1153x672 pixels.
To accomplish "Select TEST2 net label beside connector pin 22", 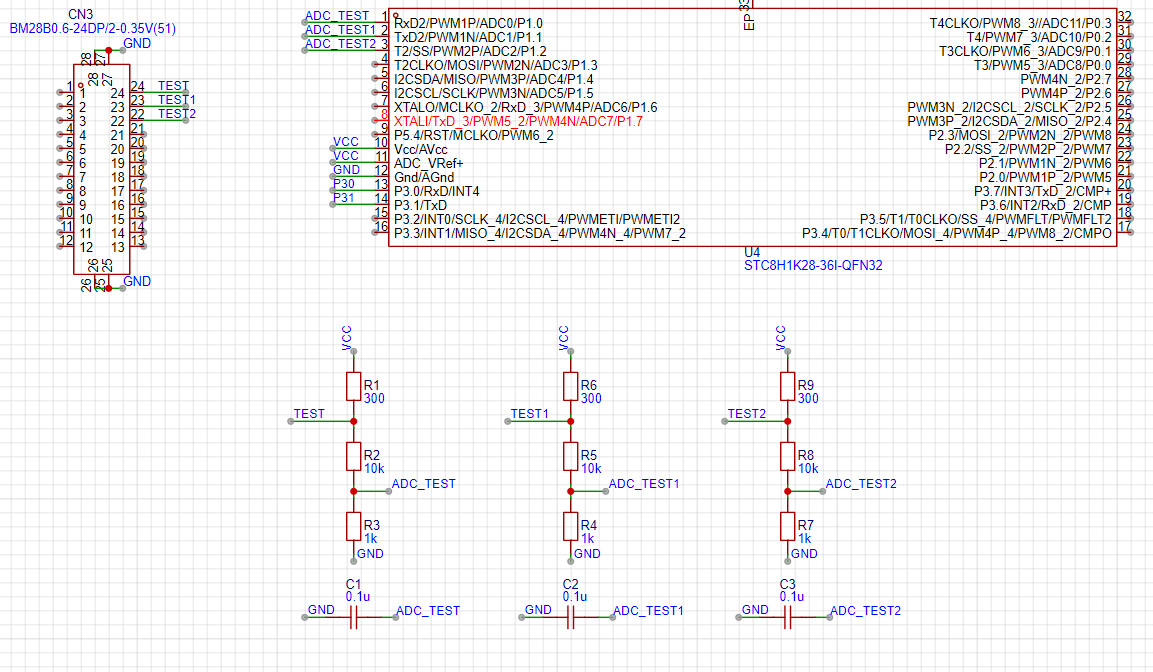I will 176,114.
